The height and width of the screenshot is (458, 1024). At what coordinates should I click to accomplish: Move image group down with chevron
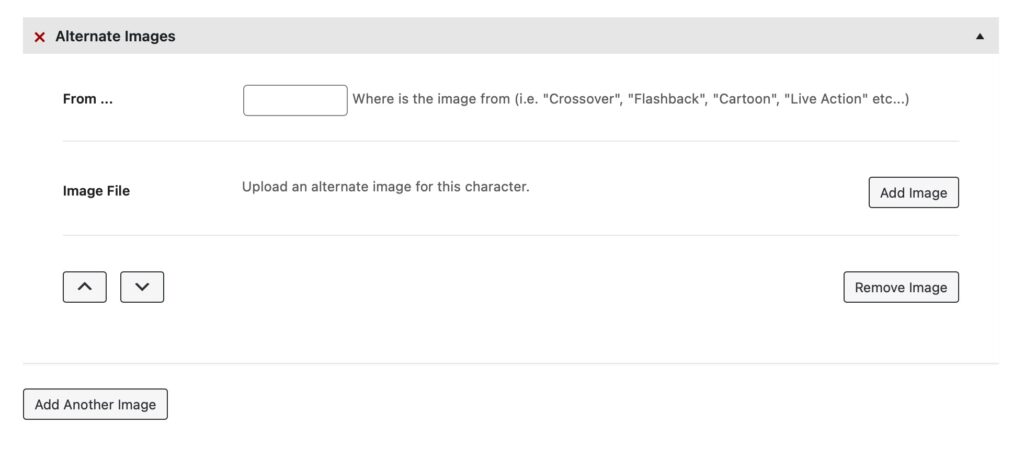(142, 287)
